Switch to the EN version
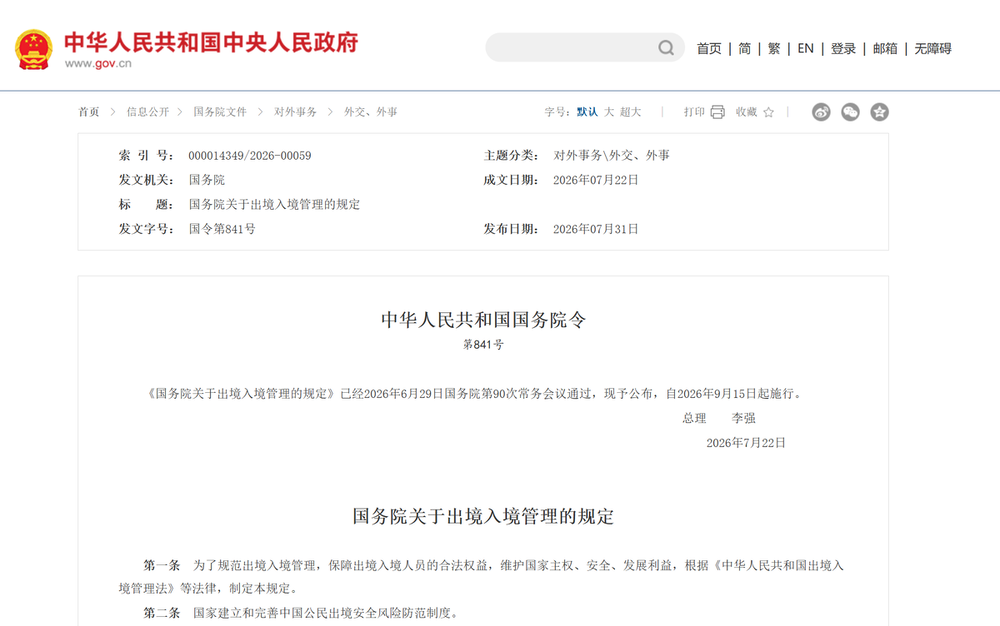This screenshot has height=626, width=1000. pyautogui.click(x=805, y=48)
